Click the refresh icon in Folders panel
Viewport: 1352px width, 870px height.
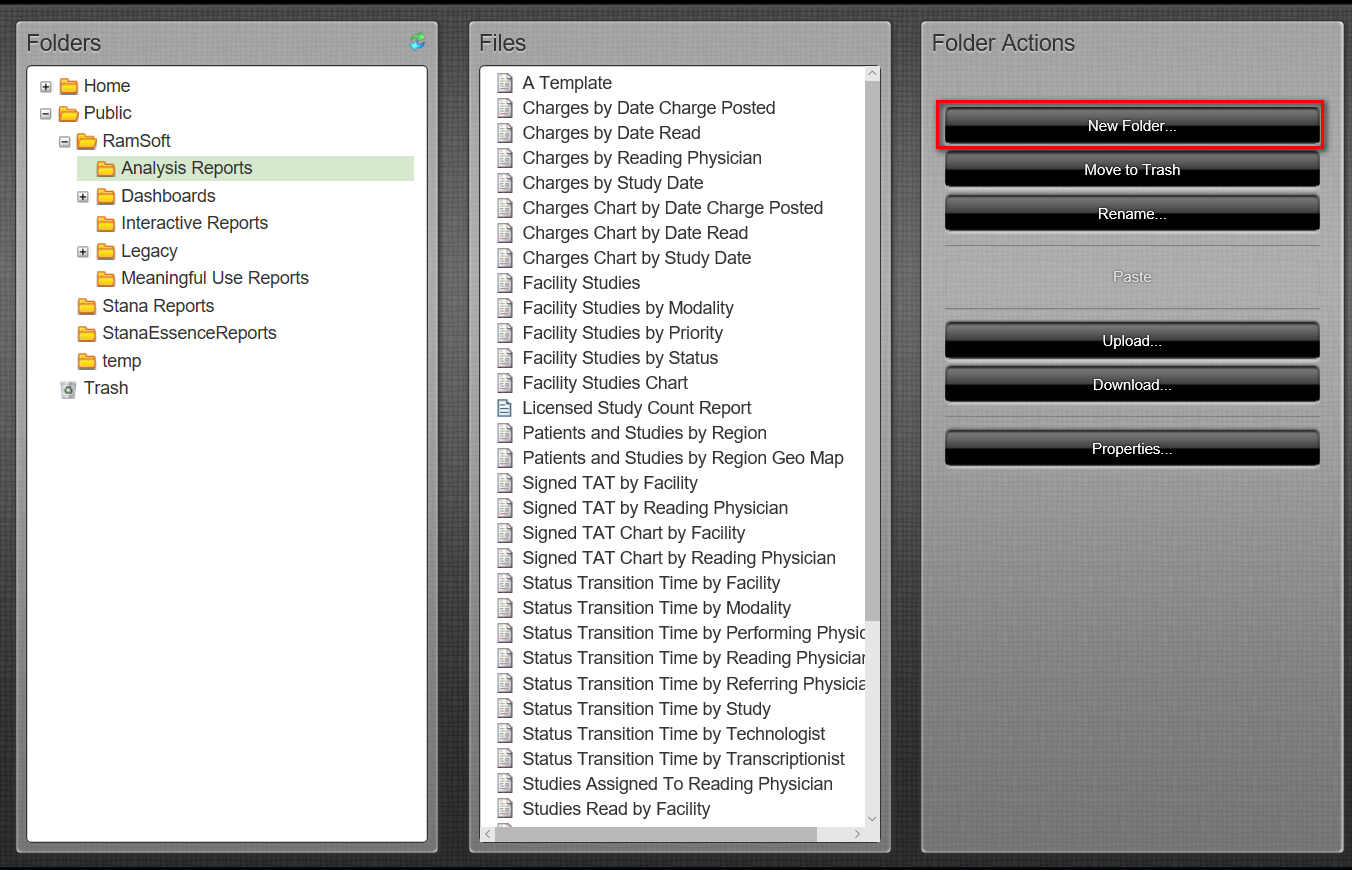click(417, 42)
